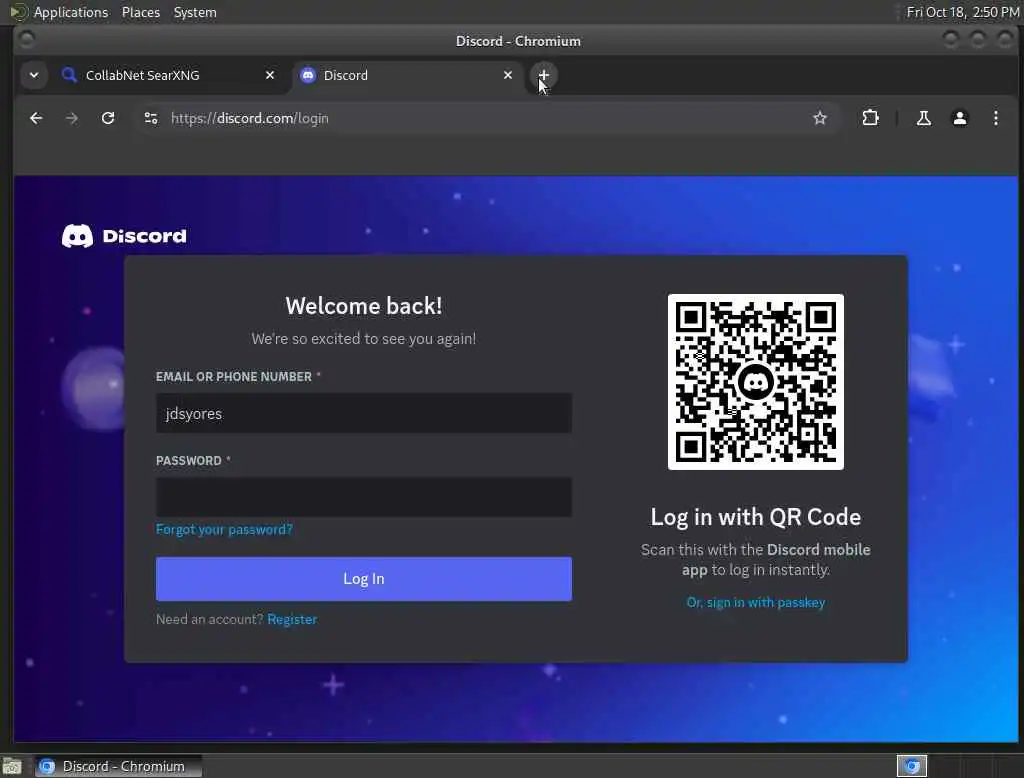The image size is (1024, 778).
Task: Open the System menu
Action: (x=195, y=12)
